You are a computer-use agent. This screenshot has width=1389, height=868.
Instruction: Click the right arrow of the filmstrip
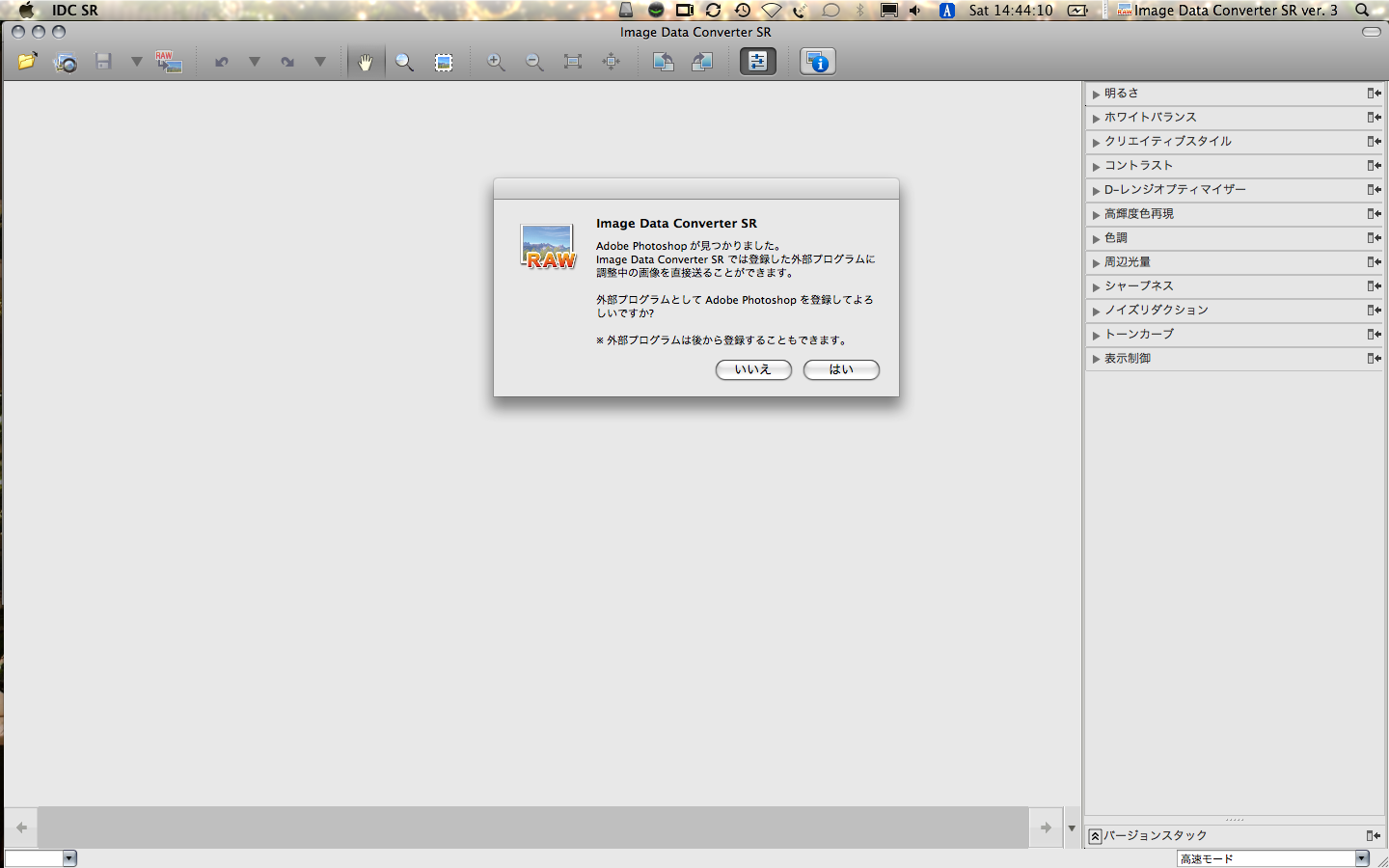point(1046,827)
